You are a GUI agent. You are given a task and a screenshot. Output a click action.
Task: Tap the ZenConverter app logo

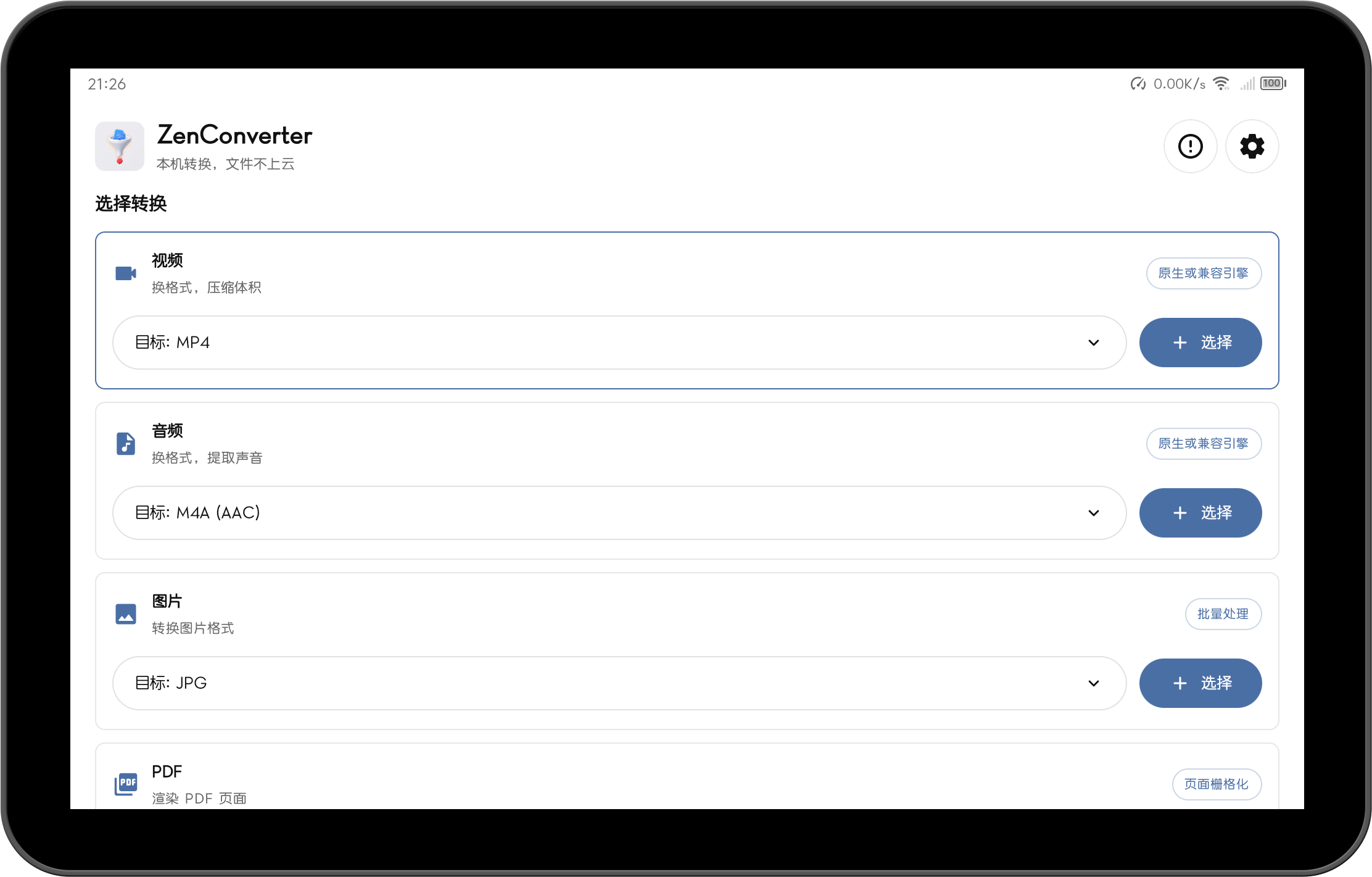(120, 146)
